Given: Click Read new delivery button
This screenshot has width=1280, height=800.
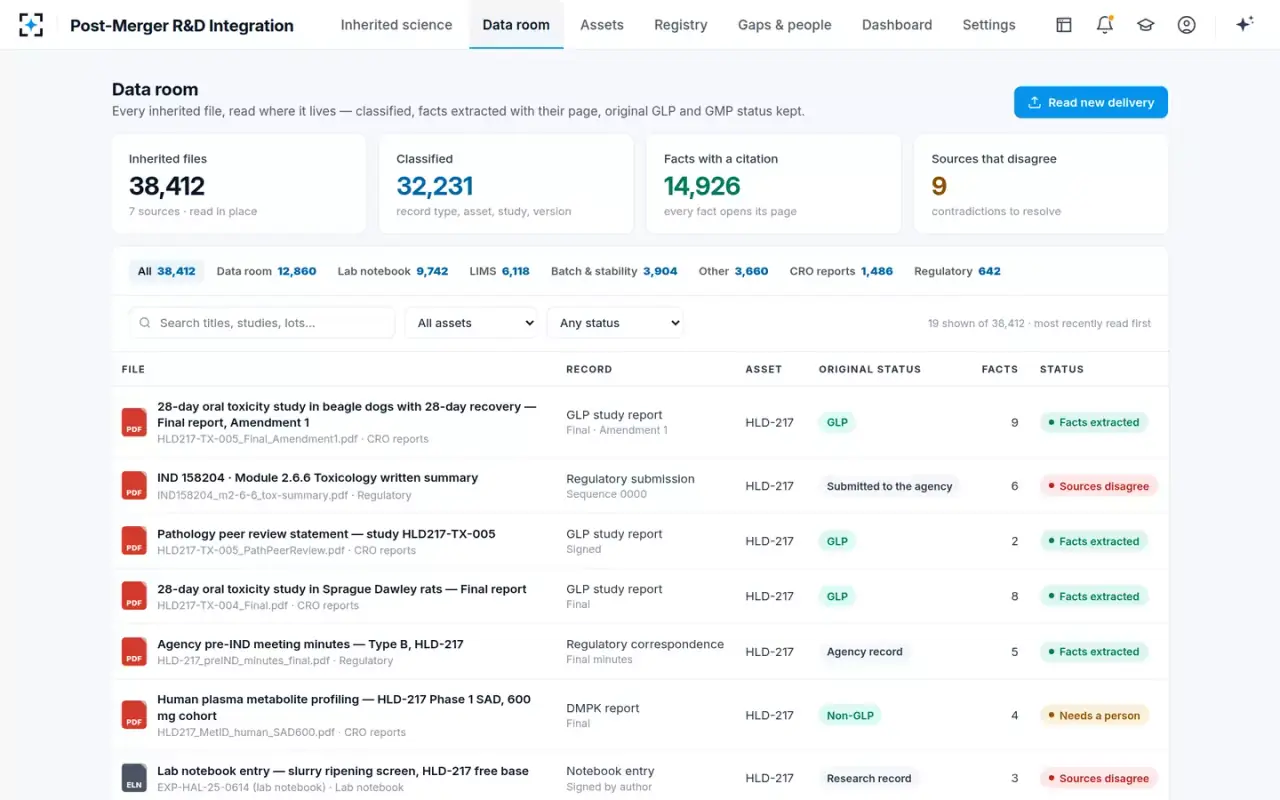Looking at the screenshot, I should [x=1091, y=102].
